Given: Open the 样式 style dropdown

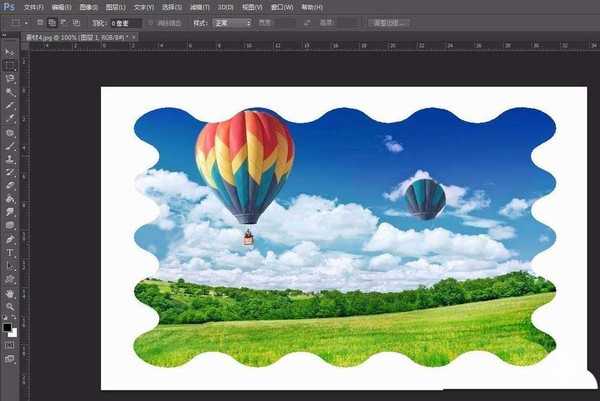Looking at the screenshot, I should pos(234,21).
